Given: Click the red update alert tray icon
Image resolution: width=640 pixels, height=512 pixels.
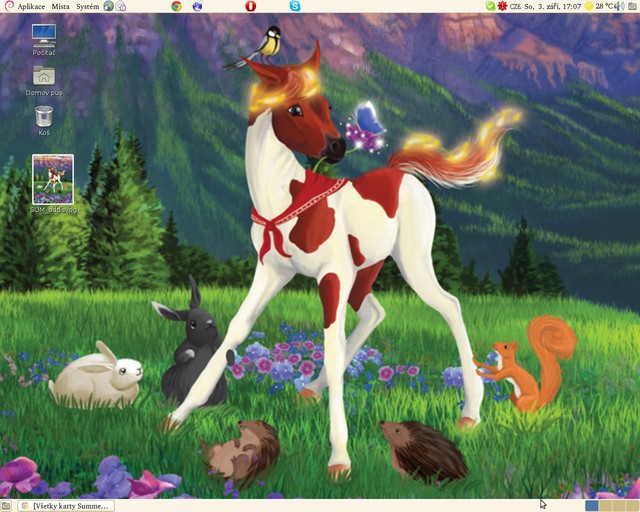Looking at the screenshot, I should [502, 6].
